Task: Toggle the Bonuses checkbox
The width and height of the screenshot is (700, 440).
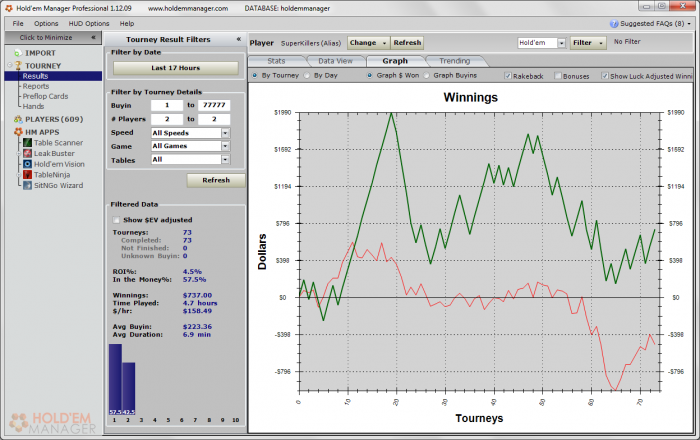Action: (558, 76)
